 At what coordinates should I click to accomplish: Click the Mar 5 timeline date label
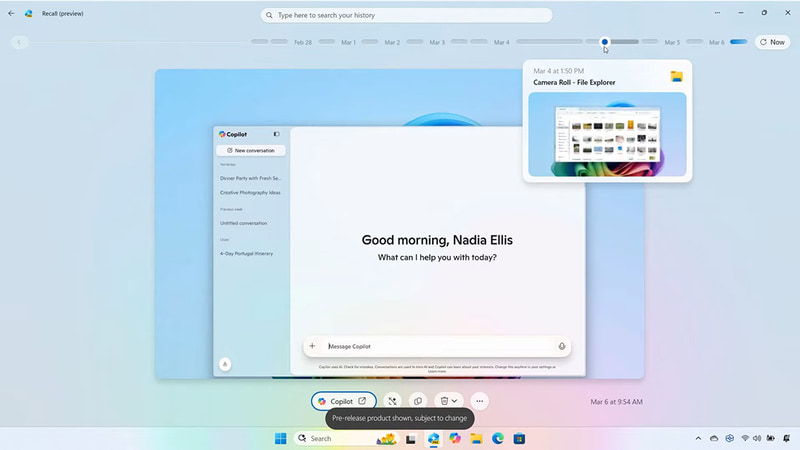pos(672,42)
